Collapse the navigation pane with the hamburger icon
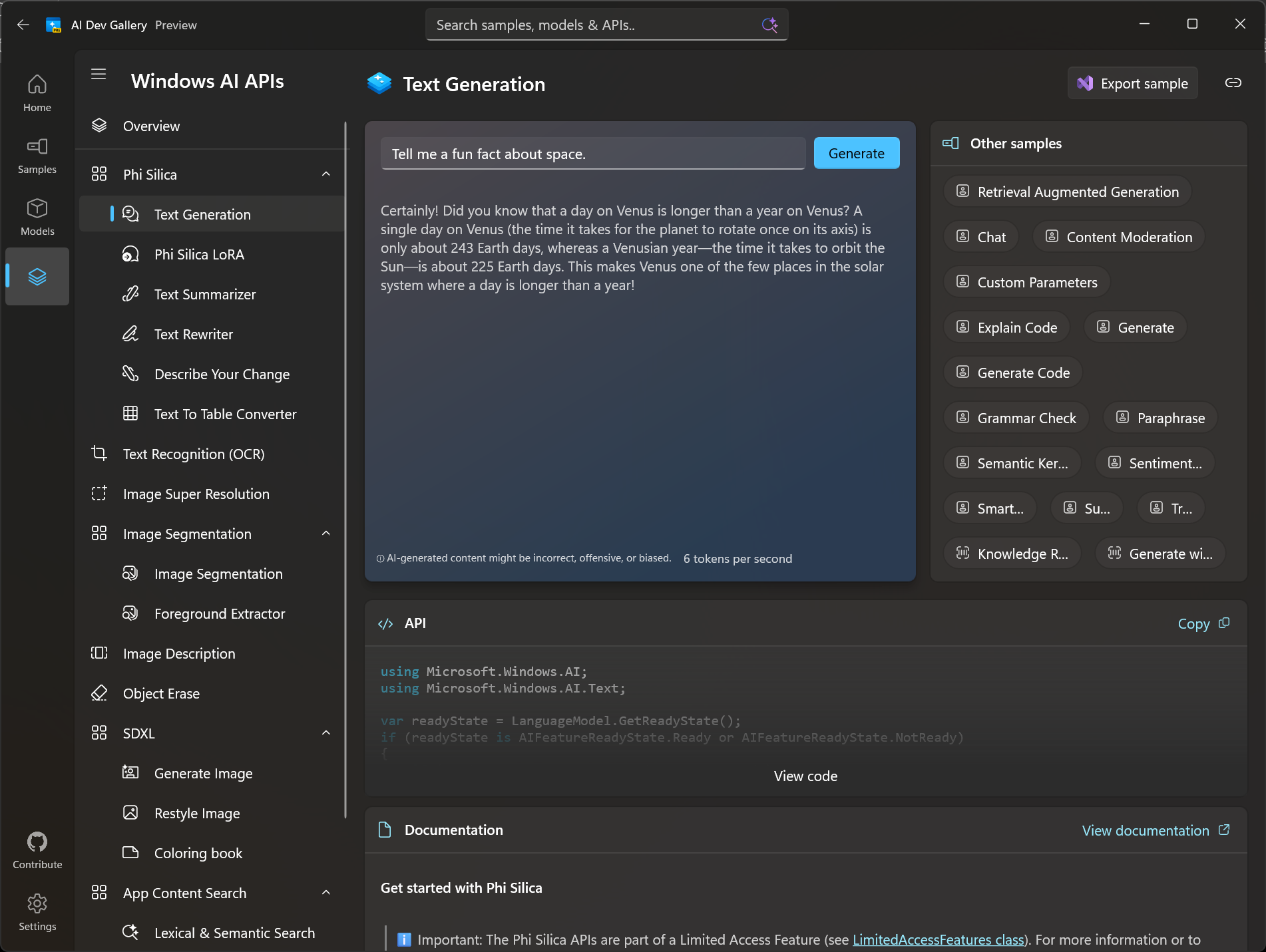The height and width of the screenshot is (952, 1266). pos(98,74)
